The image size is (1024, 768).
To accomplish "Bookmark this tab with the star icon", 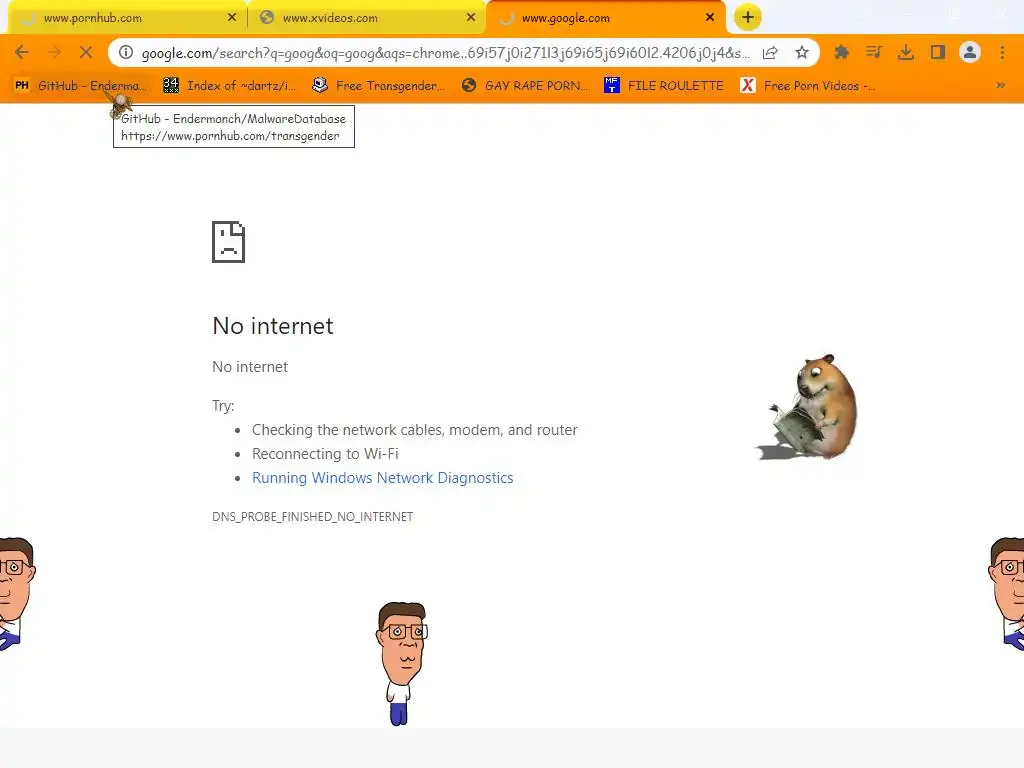I will [x=802, y=52].
